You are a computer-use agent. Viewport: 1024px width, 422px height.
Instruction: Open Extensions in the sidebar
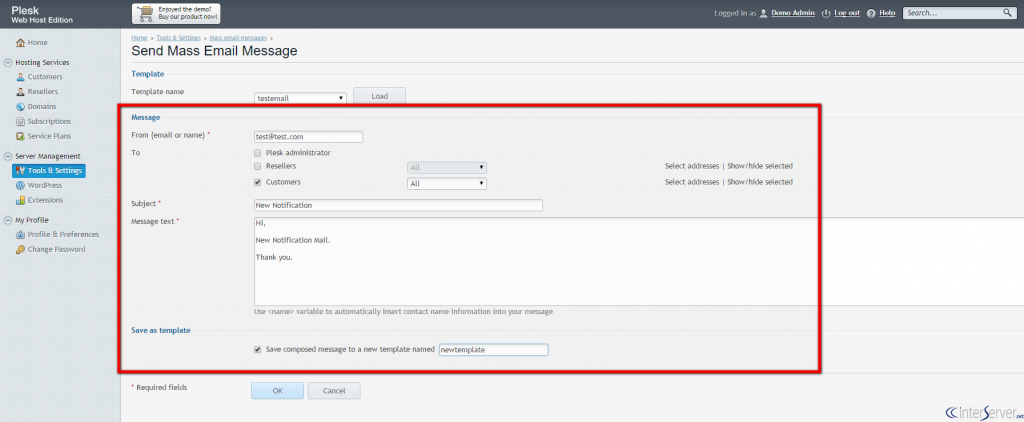pos(45,201)
